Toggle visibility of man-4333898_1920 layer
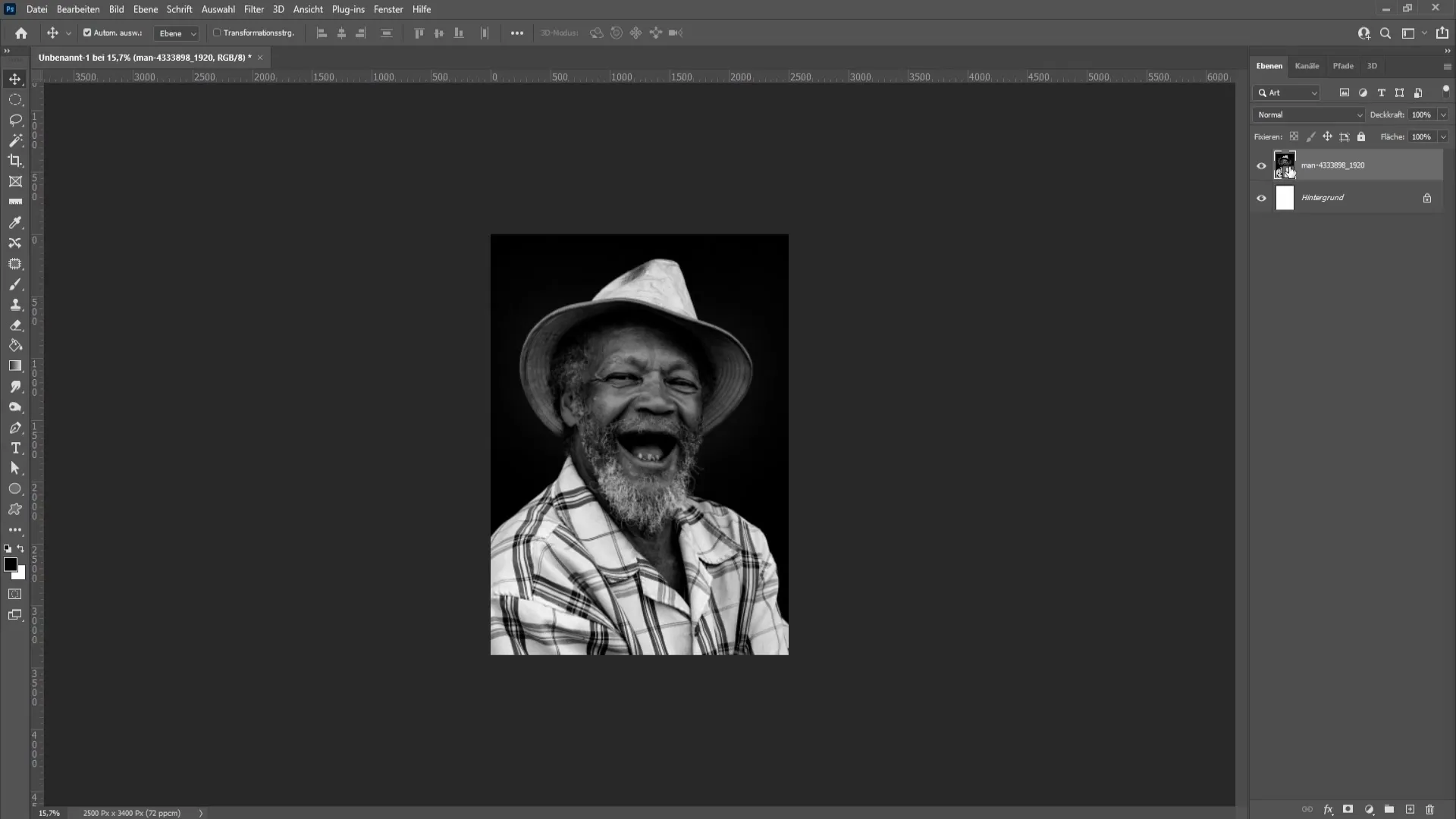 [x=1261, y=165]
